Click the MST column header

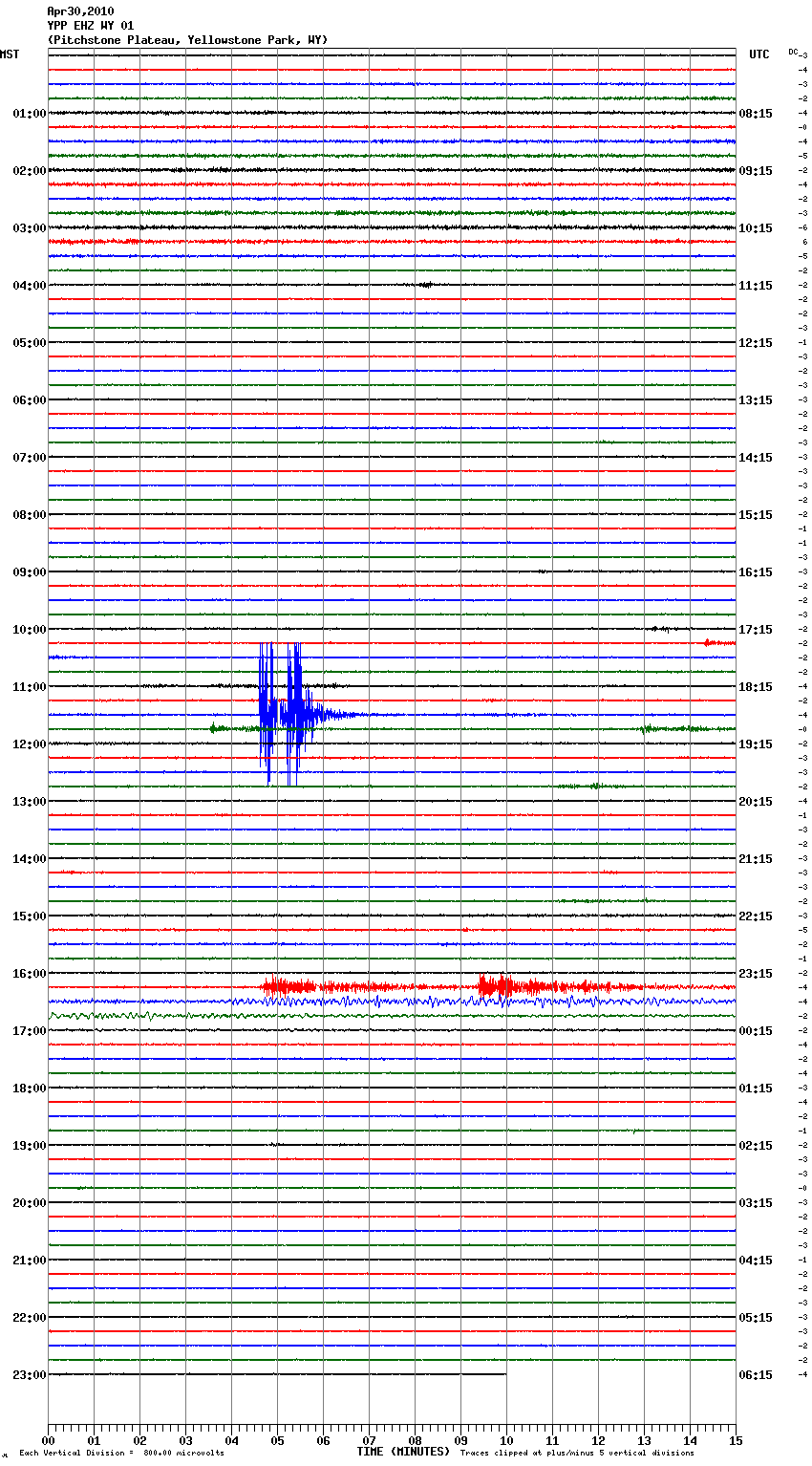pos(10,54)
